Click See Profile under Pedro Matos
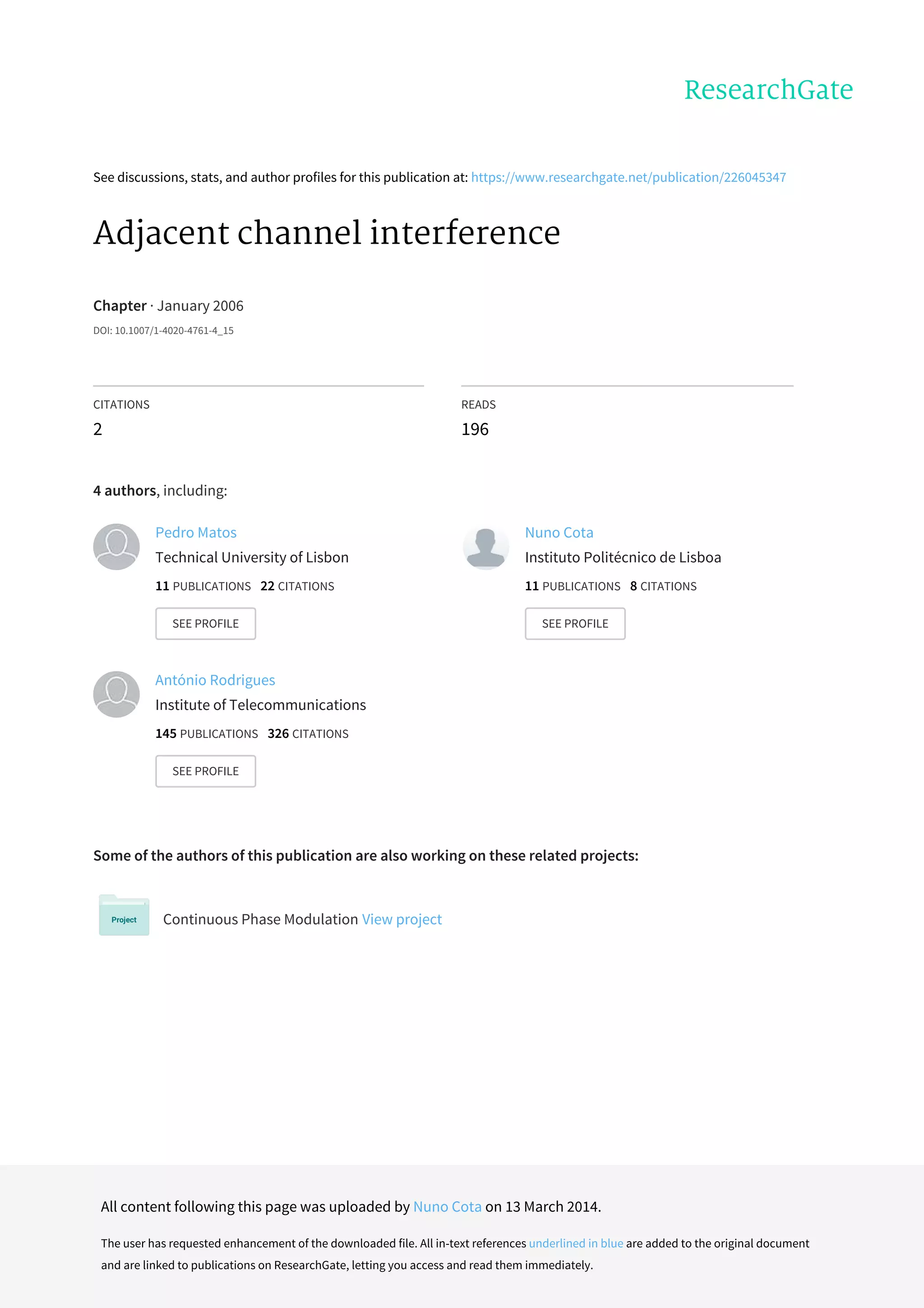Screen dimensions: 924x1308 click(206, 623)
